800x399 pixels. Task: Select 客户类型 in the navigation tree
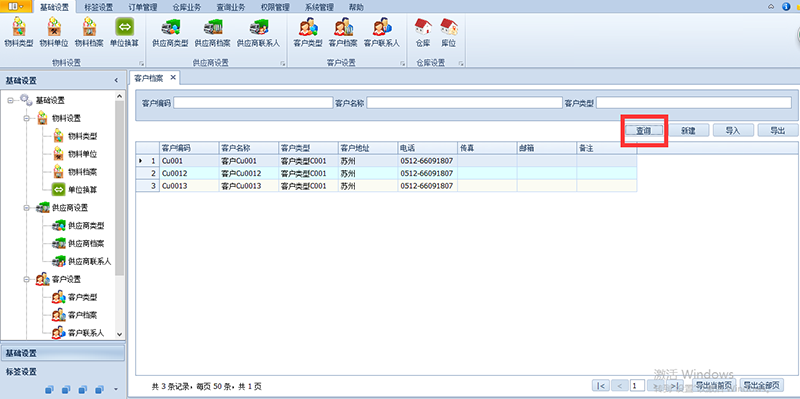coord(82,297)
